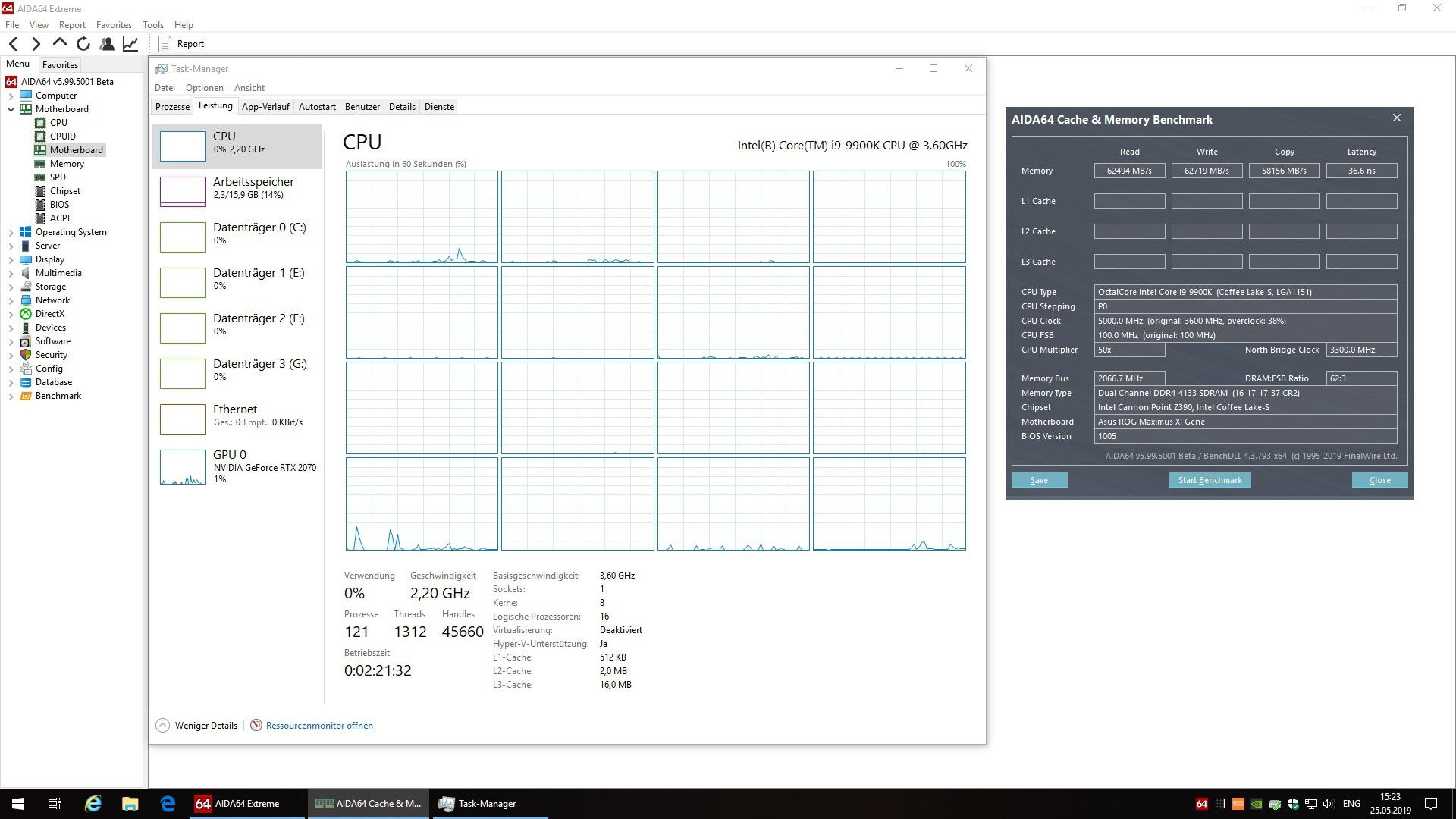1456x819 pixels.
Task: Click the Security shield icon in tree
Action: coord(26,355)
